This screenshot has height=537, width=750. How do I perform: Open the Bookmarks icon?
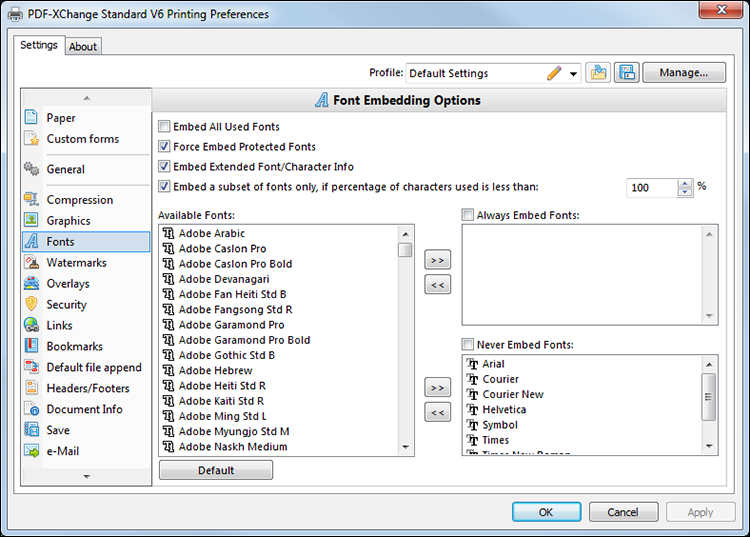(31, 346)
